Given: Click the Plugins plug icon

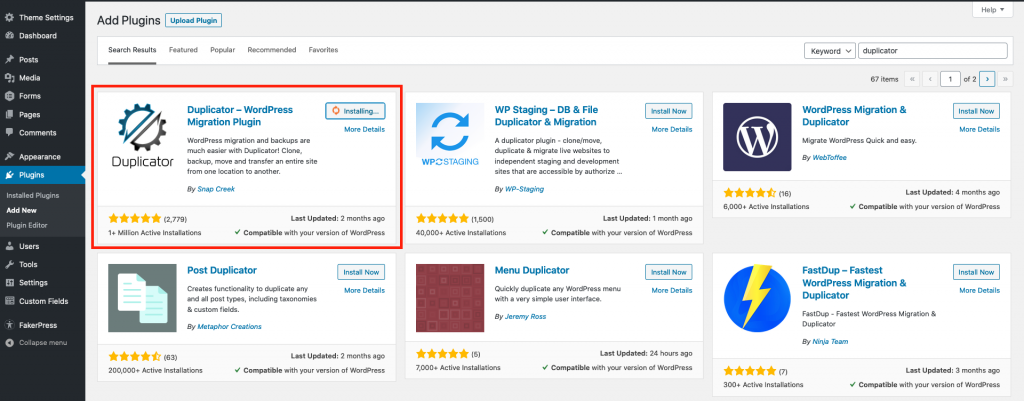Looking at the screenshot, I should 9,175.
